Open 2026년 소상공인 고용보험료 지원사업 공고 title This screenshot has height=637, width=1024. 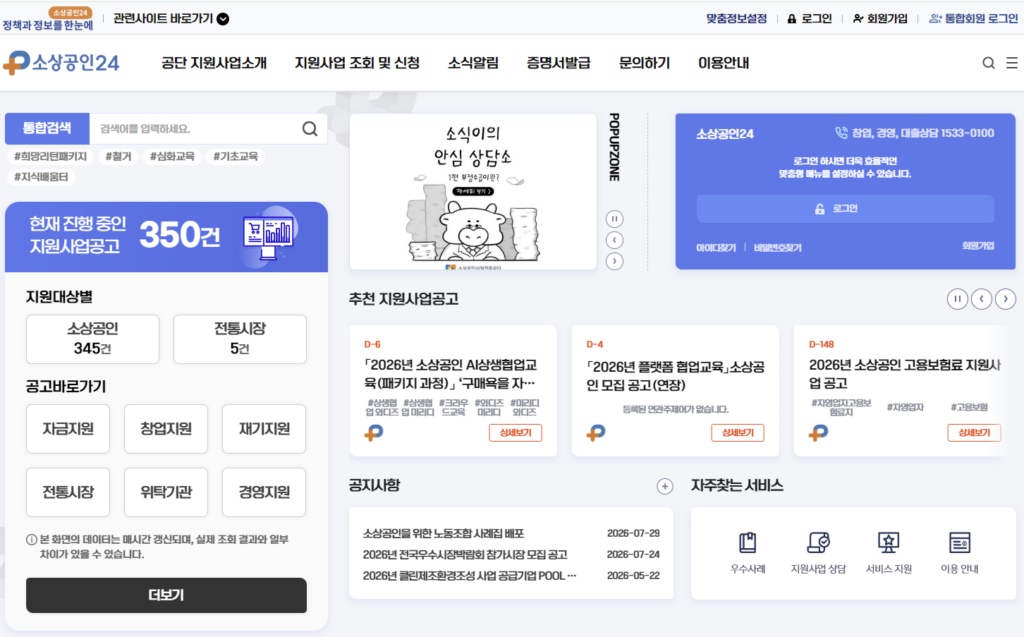(x=904, y=374)
